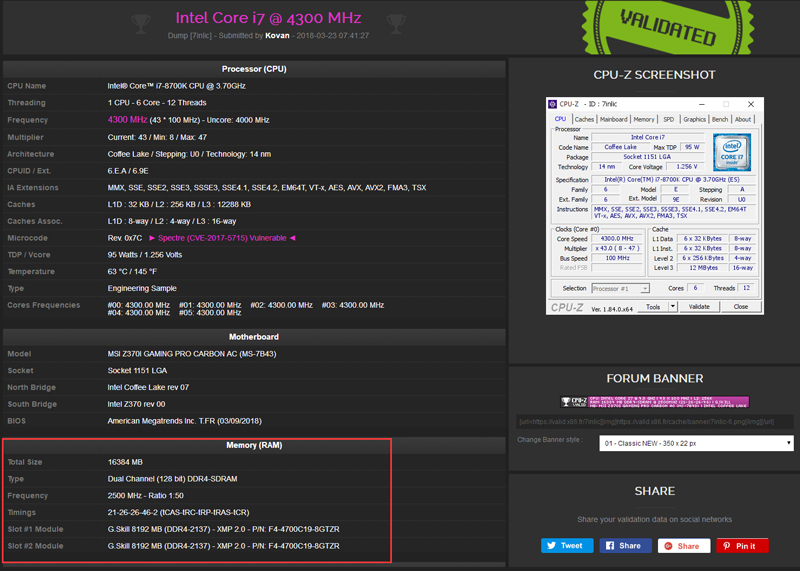Switch to the Memory tab in CPU-Z
This screenshot has height=571, width=800.
click(644, 119)
